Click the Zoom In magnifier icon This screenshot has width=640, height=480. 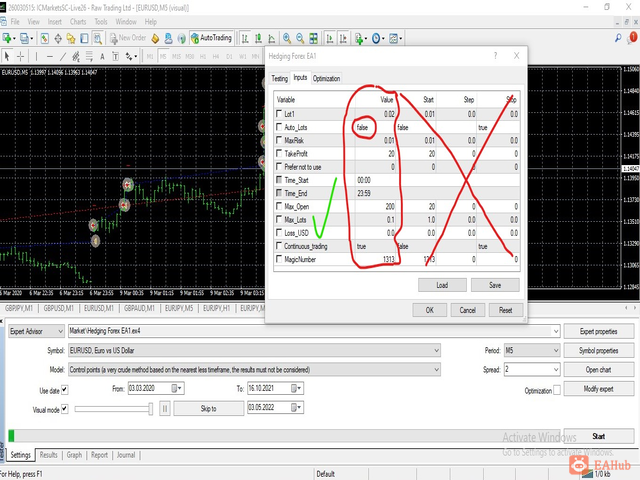pyautogui.click(x=287, y=39)
